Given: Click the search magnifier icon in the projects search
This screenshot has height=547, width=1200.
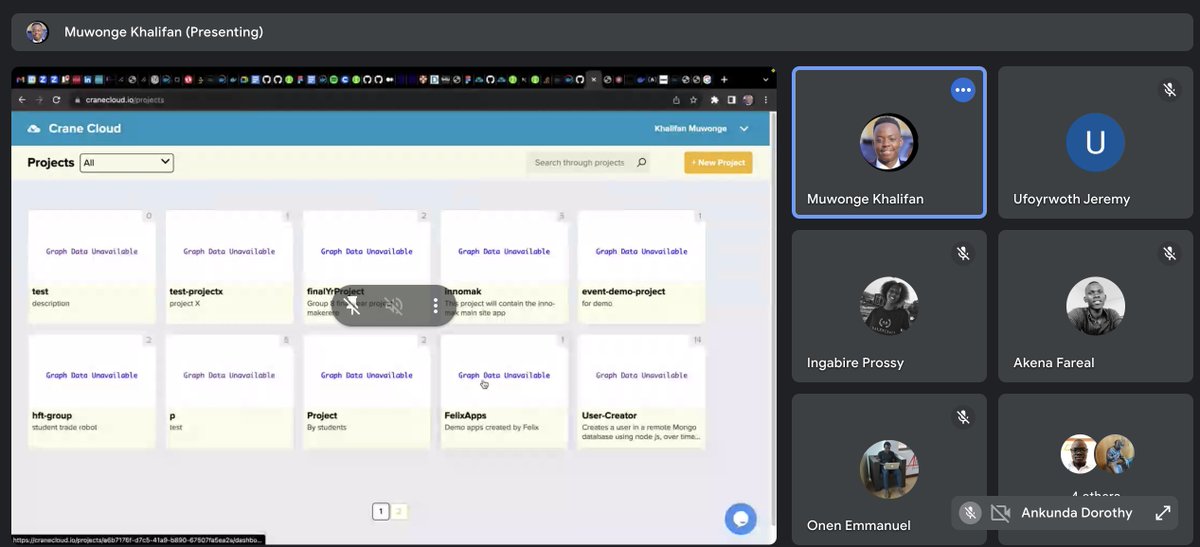Looking at the screenshot, I should click(641, 162).
